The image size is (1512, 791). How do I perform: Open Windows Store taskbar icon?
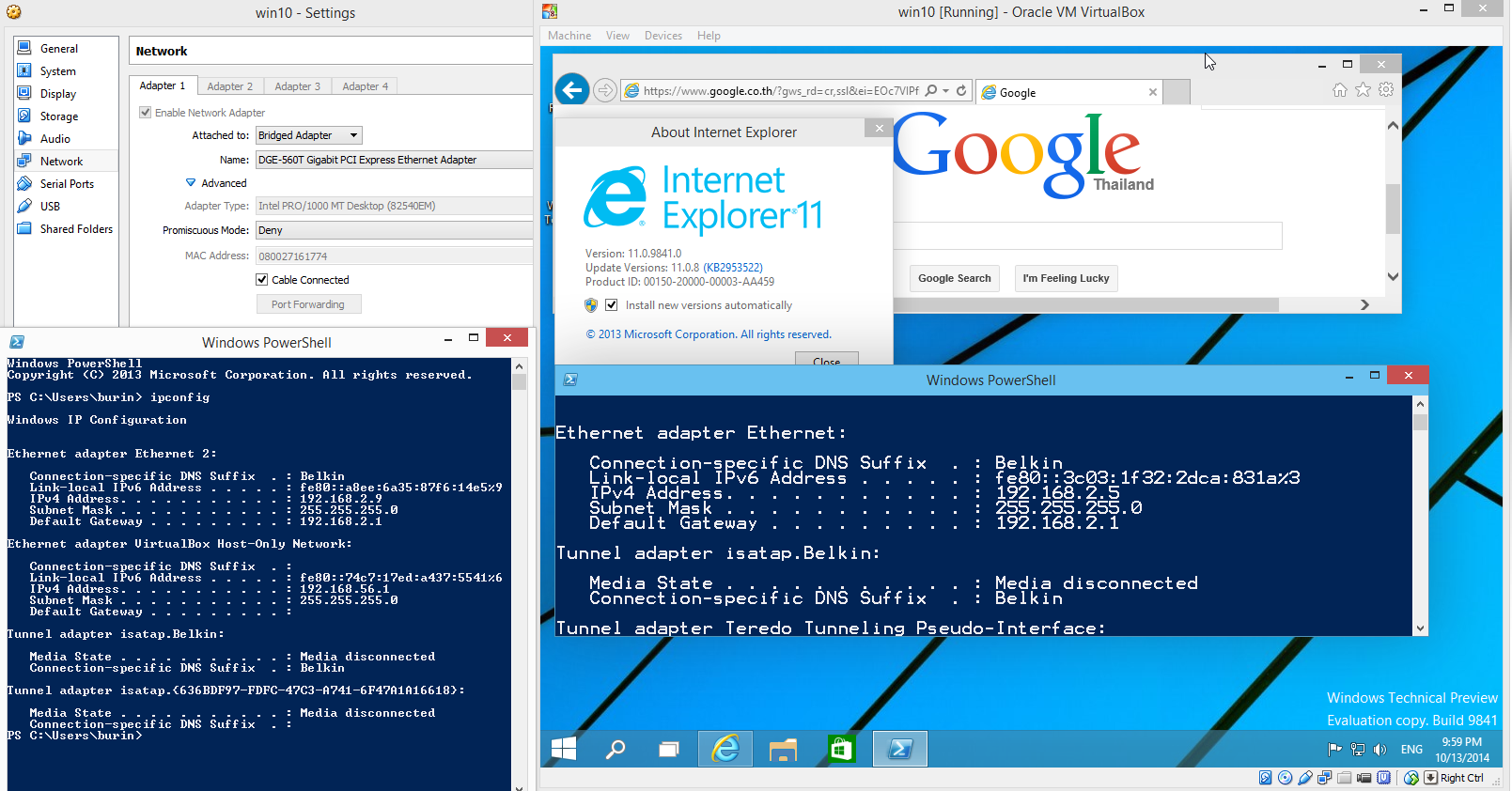click(x=841, y=749)
